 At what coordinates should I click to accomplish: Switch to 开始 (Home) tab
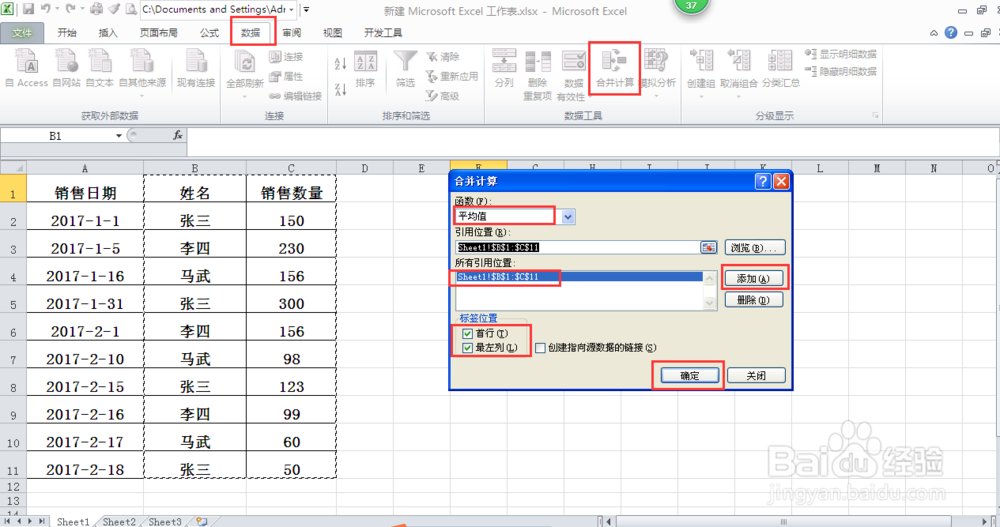point(67,33)
